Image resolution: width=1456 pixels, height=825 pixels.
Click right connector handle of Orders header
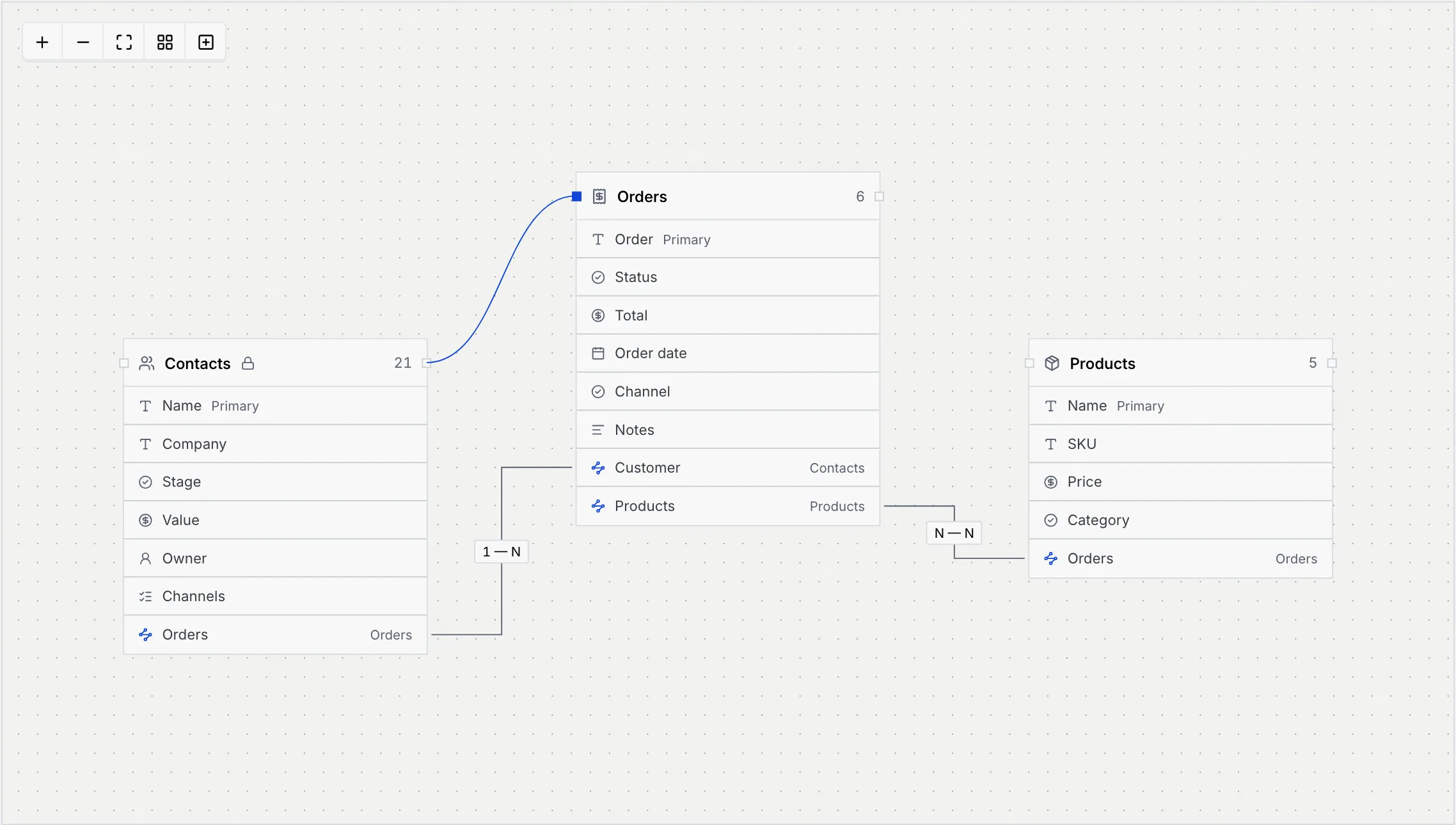pyautogui.click(x=879, y=196)
